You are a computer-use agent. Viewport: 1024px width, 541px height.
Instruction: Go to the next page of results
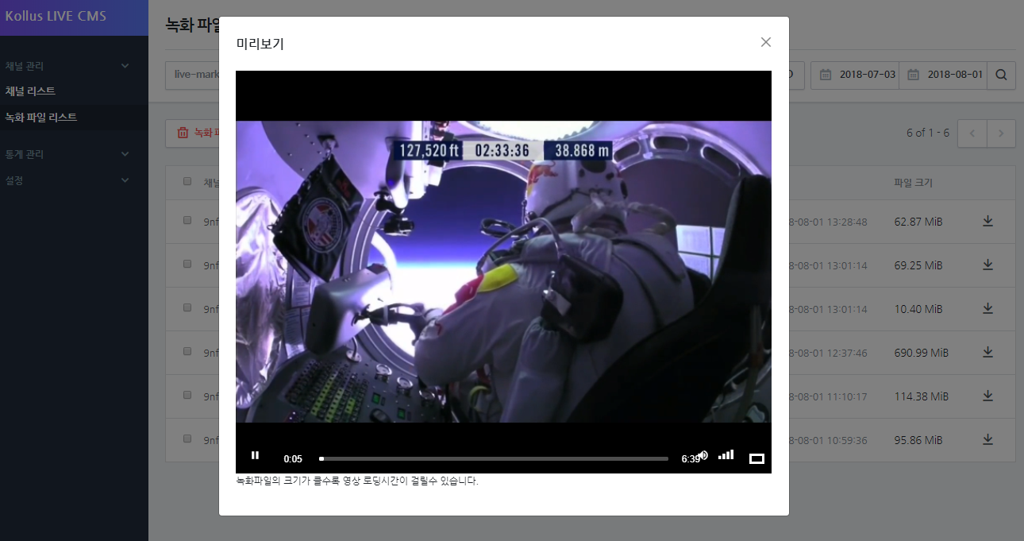coord(999,133)
